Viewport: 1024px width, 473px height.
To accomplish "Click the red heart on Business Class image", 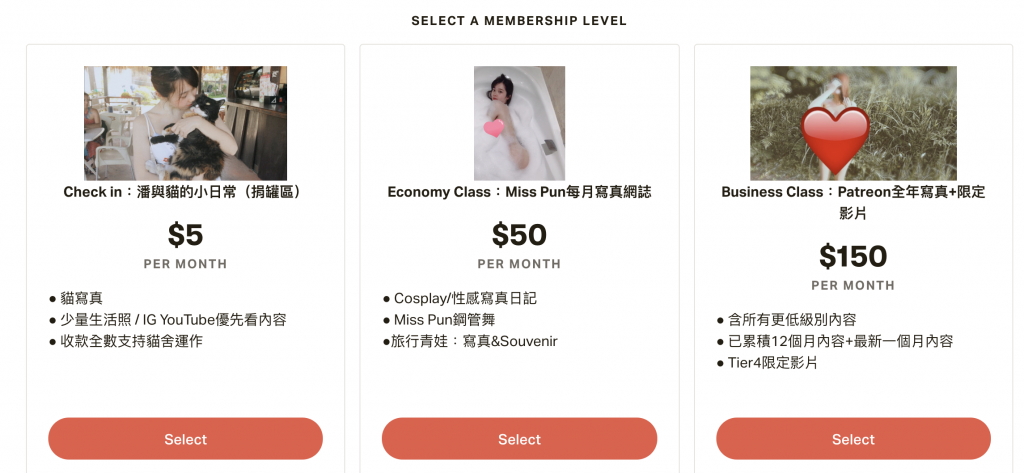I will 837,137.
